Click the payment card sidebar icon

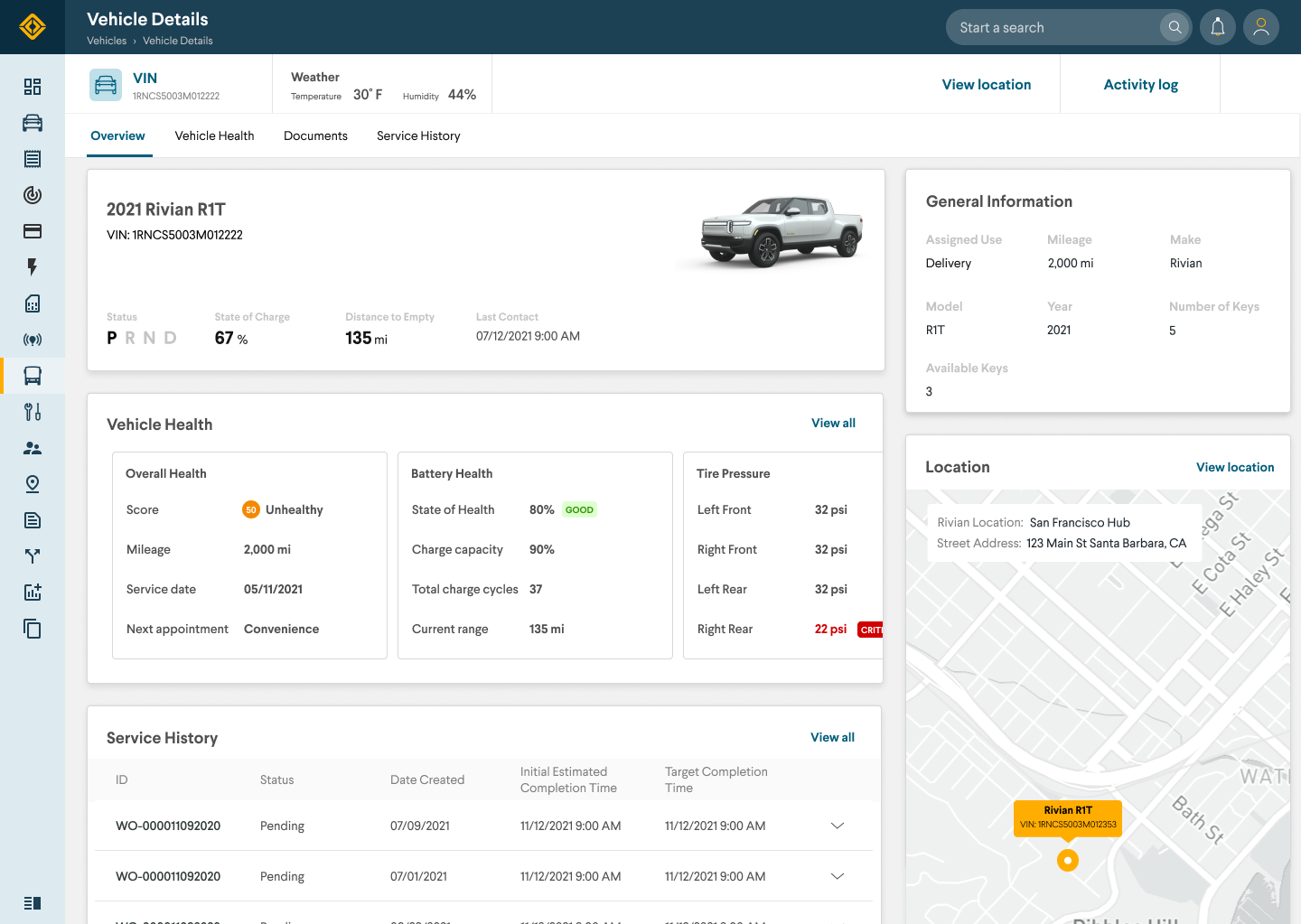pos(33,231)
